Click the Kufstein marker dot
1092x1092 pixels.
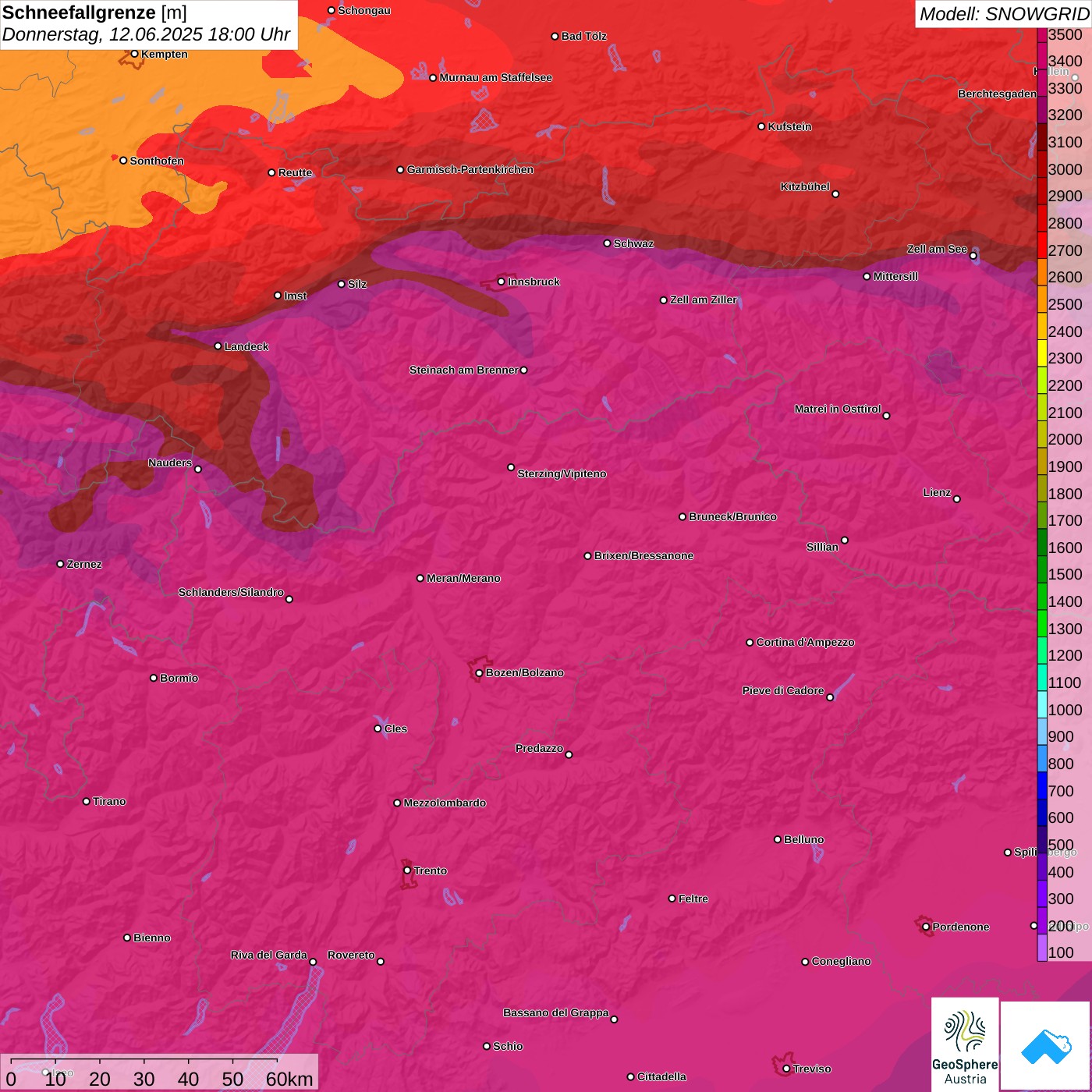click(761, 126)
